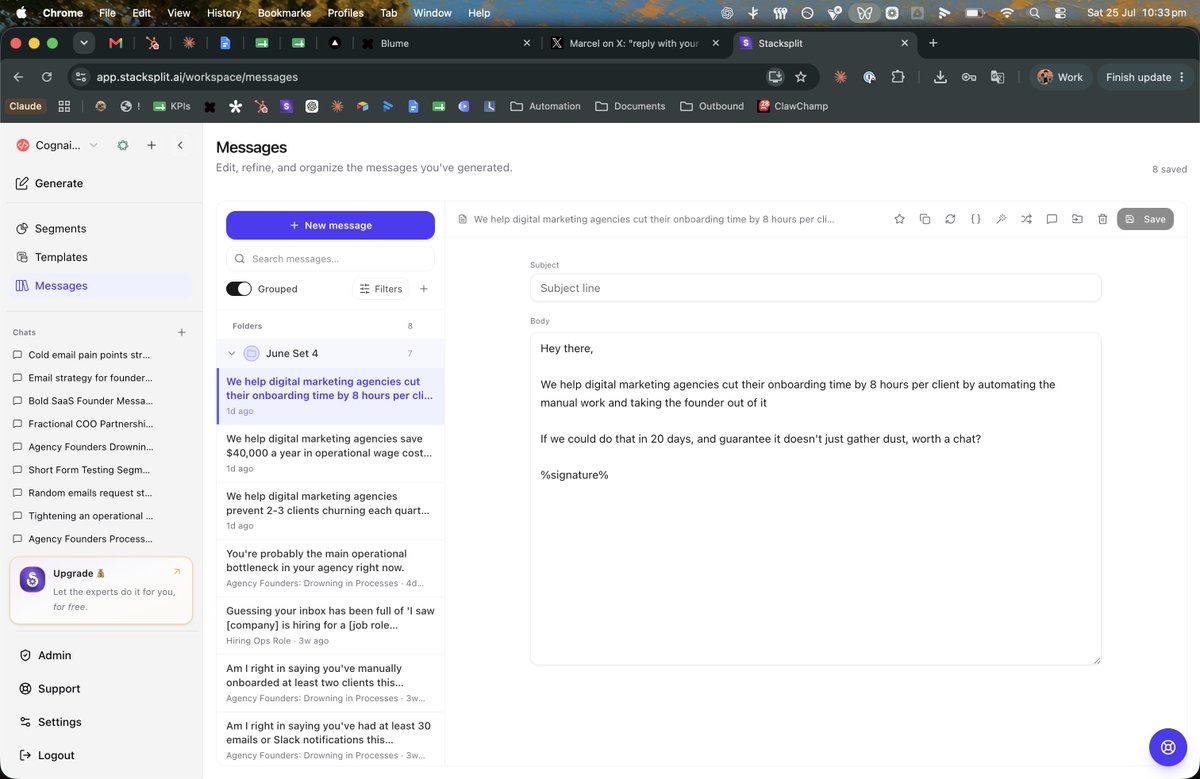Viewport: 1200px width, 779px height.
Task: Save the message with the Save button
Action: click(1145, 219)
